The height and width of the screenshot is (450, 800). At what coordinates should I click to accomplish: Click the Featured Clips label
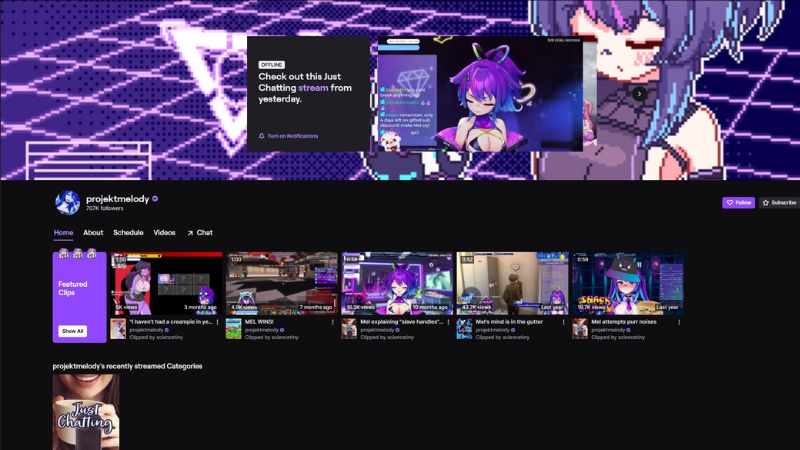tap(72, 288)
